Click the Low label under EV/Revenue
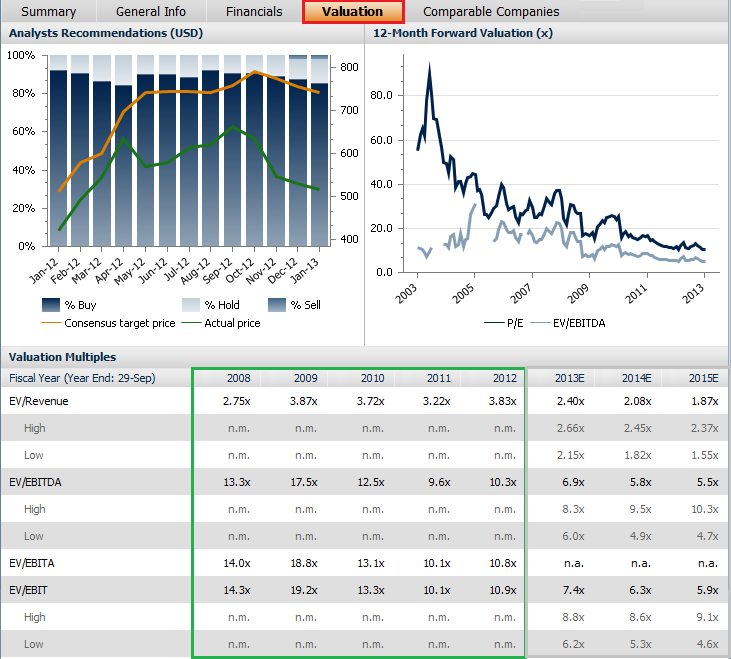The height and width of the screenshot is (659, 731). [34, 455]
